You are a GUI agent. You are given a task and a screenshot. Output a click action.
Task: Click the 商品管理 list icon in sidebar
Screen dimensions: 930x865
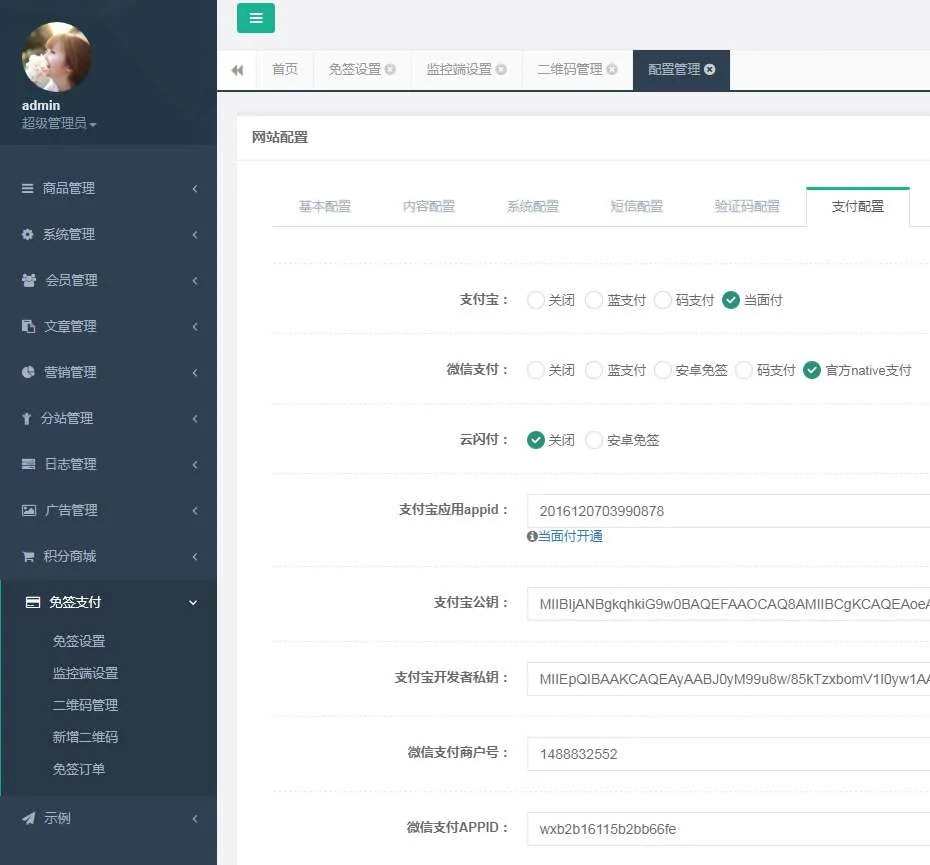(28, 188)
